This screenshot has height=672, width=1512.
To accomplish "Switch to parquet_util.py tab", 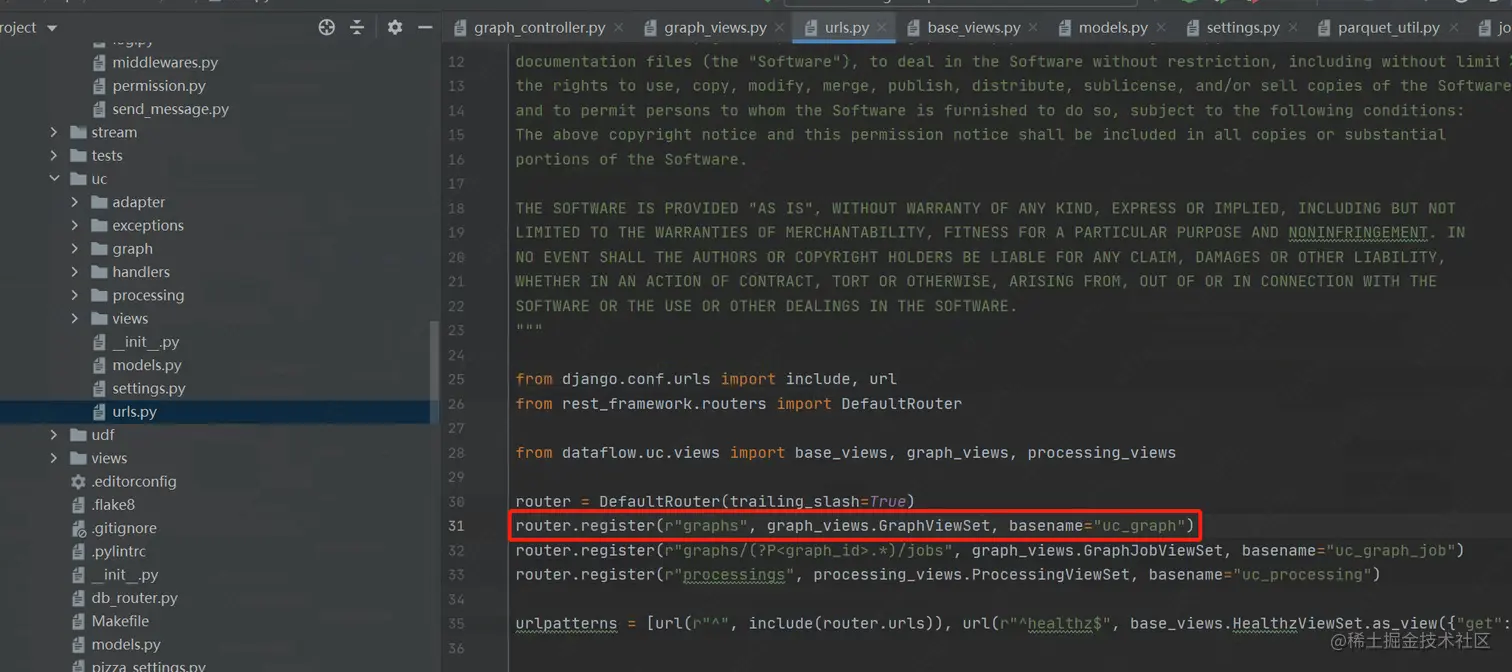I will [x=1389, y=28].
